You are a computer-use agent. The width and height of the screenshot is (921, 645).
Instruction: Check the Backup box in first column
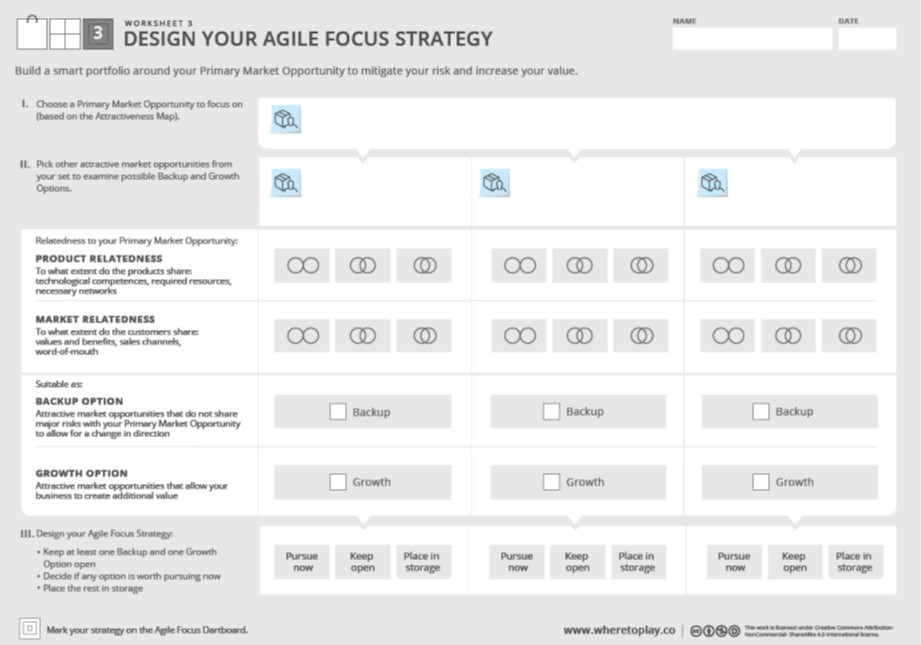[338, 411]
